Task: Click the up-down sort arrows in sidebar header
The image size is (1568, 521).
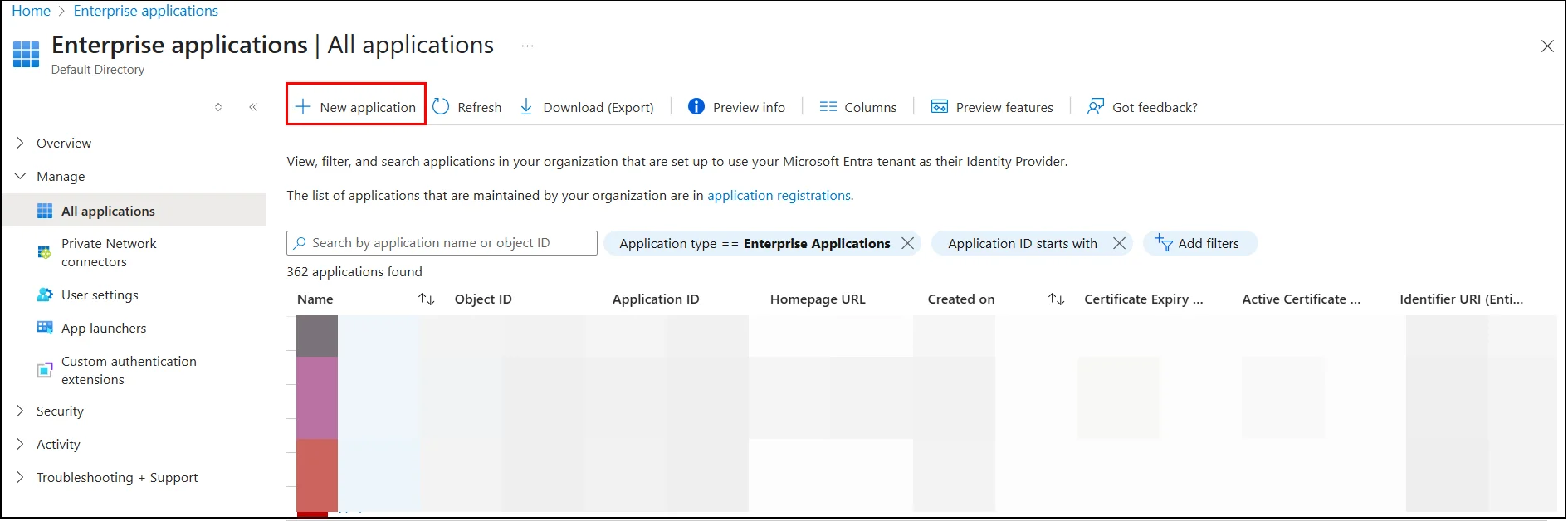Action: [x=218, y=107]
